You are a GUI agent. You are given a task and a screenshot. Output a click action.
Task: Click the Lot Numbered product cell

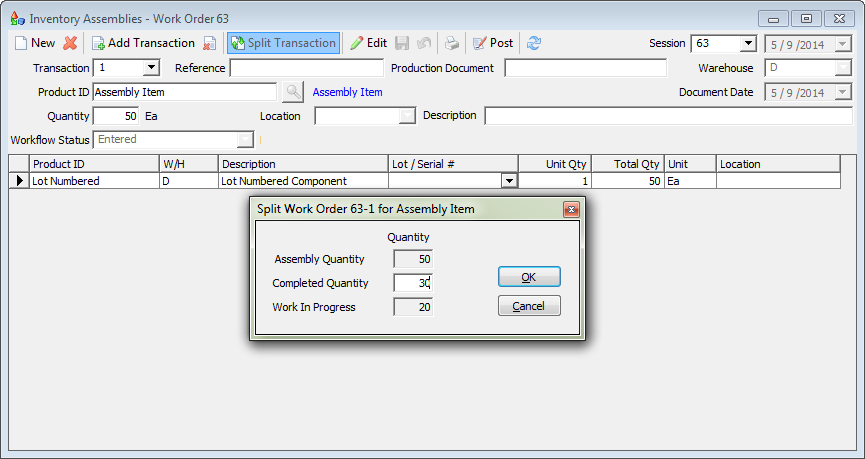pyautogui.click(x=94, y=180)
